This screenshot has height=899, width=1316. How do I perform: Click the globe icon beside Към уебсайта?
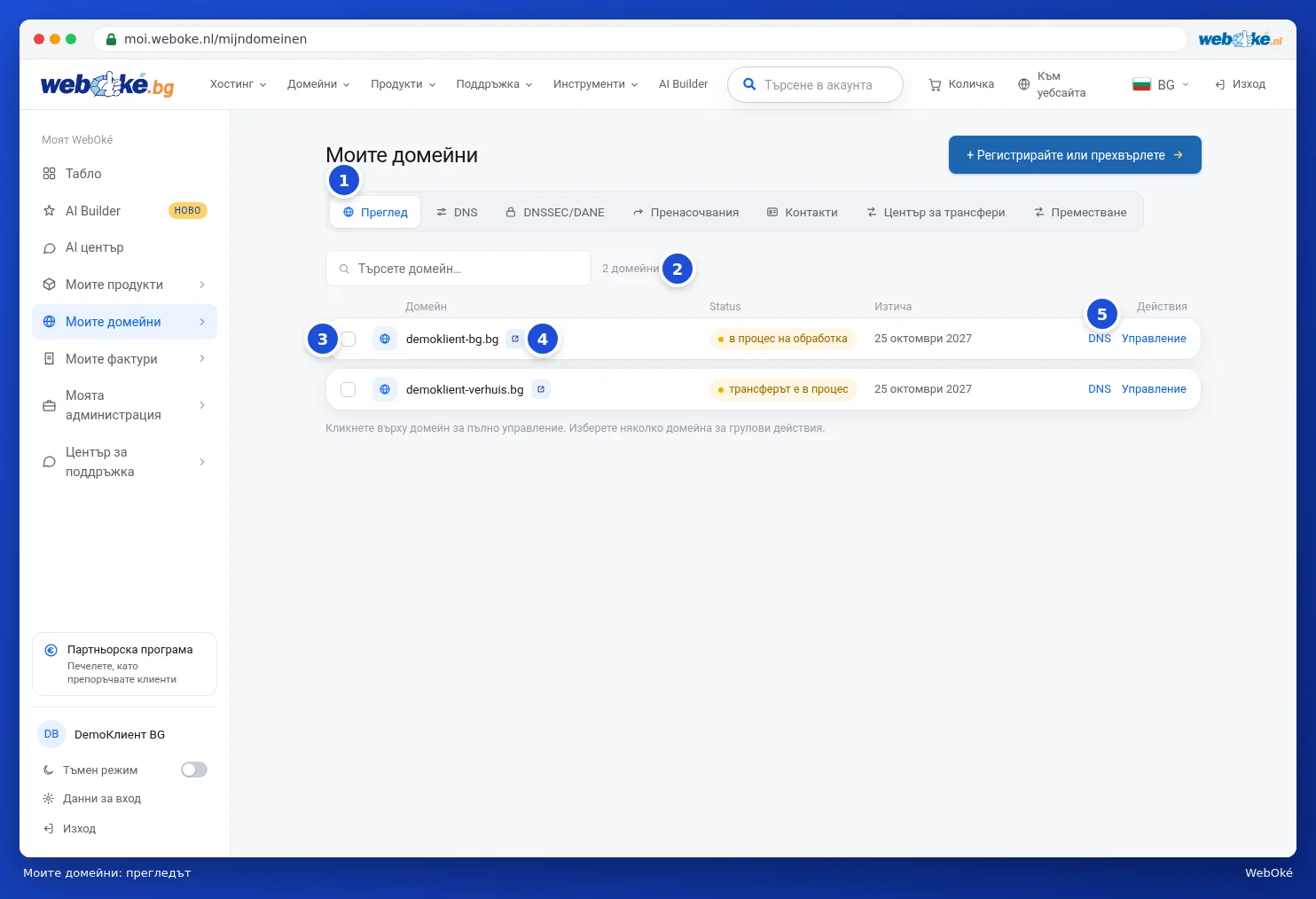[1024, 85]
